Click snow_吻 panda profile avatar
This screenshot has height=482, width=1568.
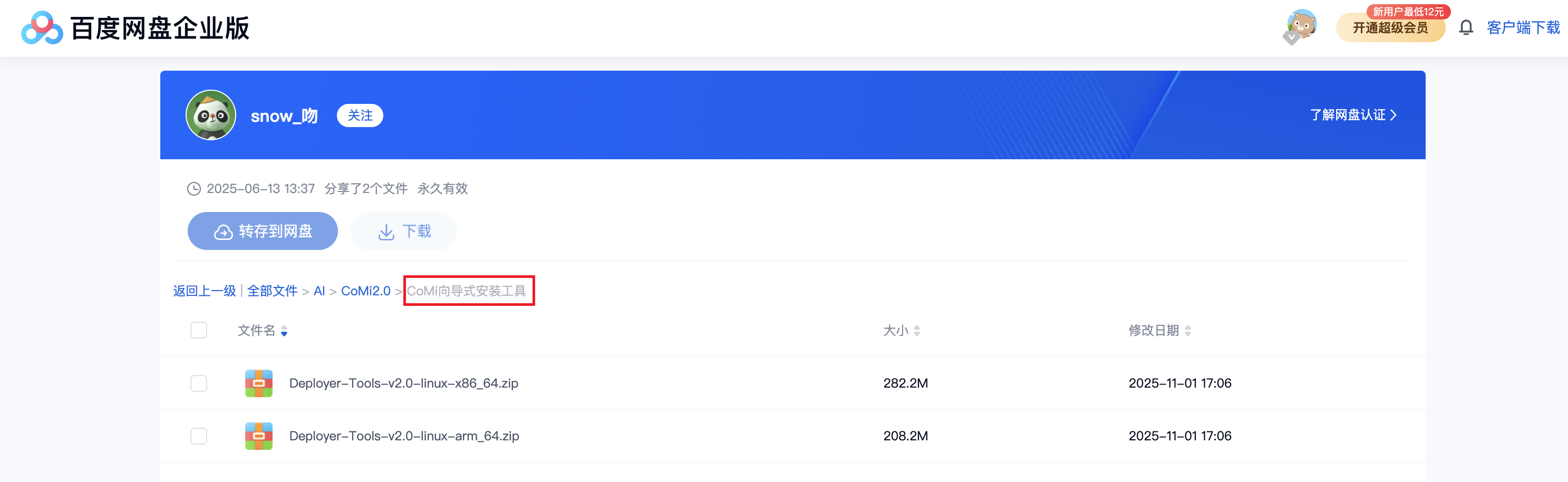coord(210,115)
